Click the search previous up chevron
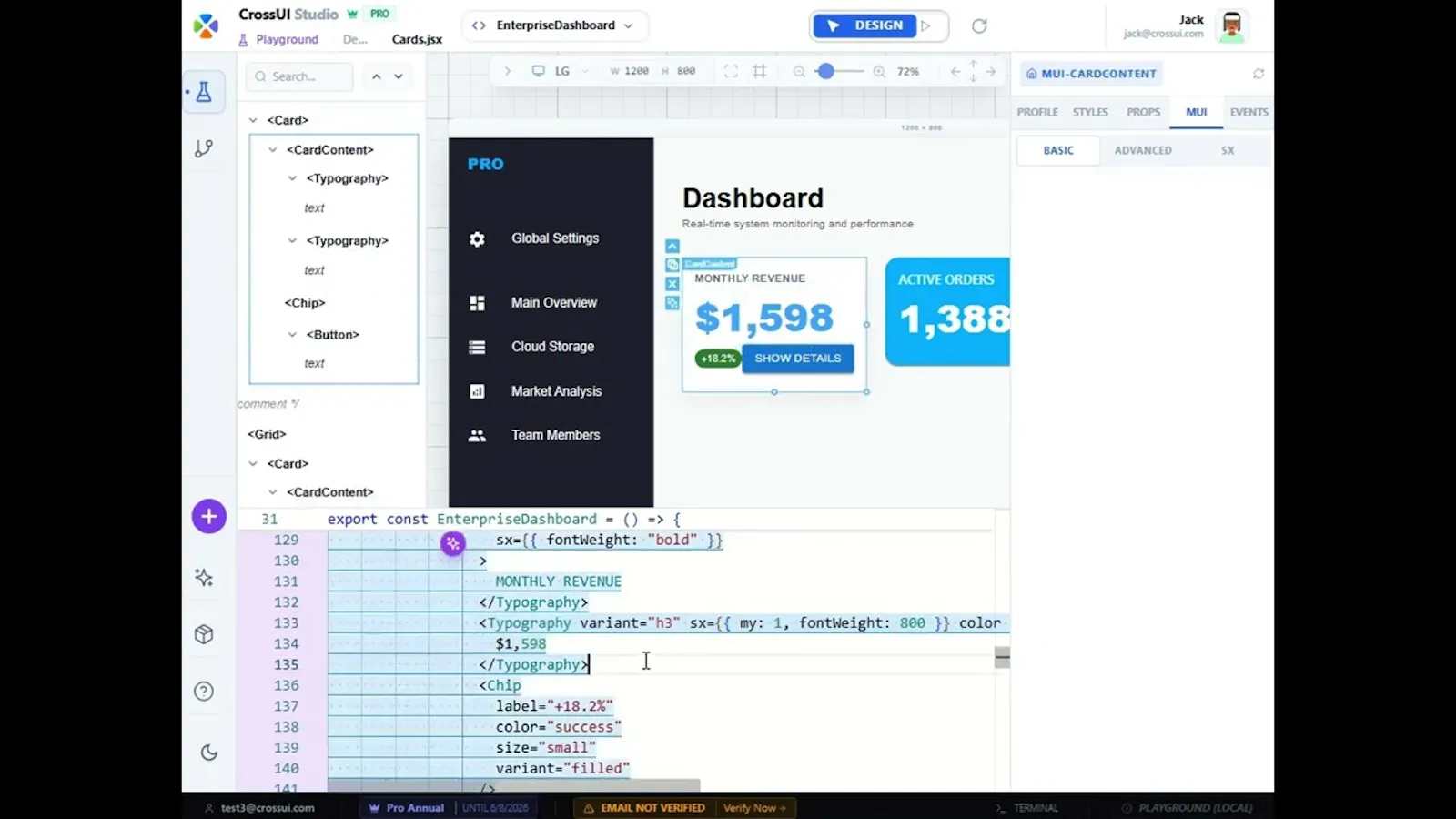Viewport: 1456px width, 819px height. [x=376, y=76]
